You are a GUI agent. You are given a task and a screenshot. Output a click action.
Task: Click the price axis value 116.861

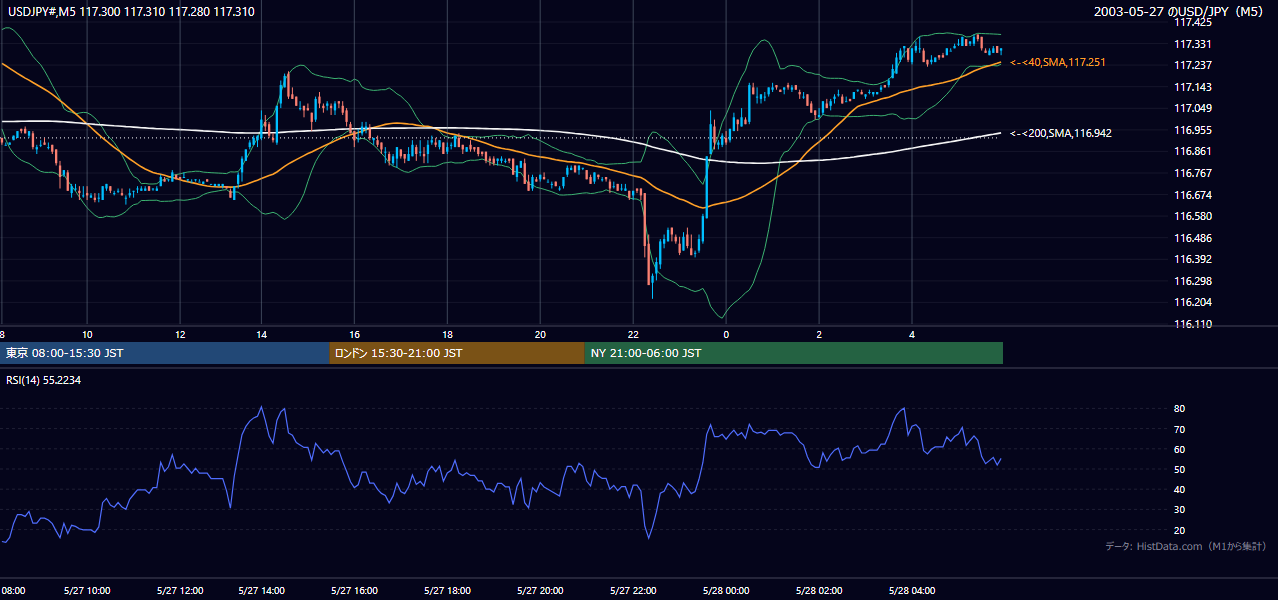1194,151
